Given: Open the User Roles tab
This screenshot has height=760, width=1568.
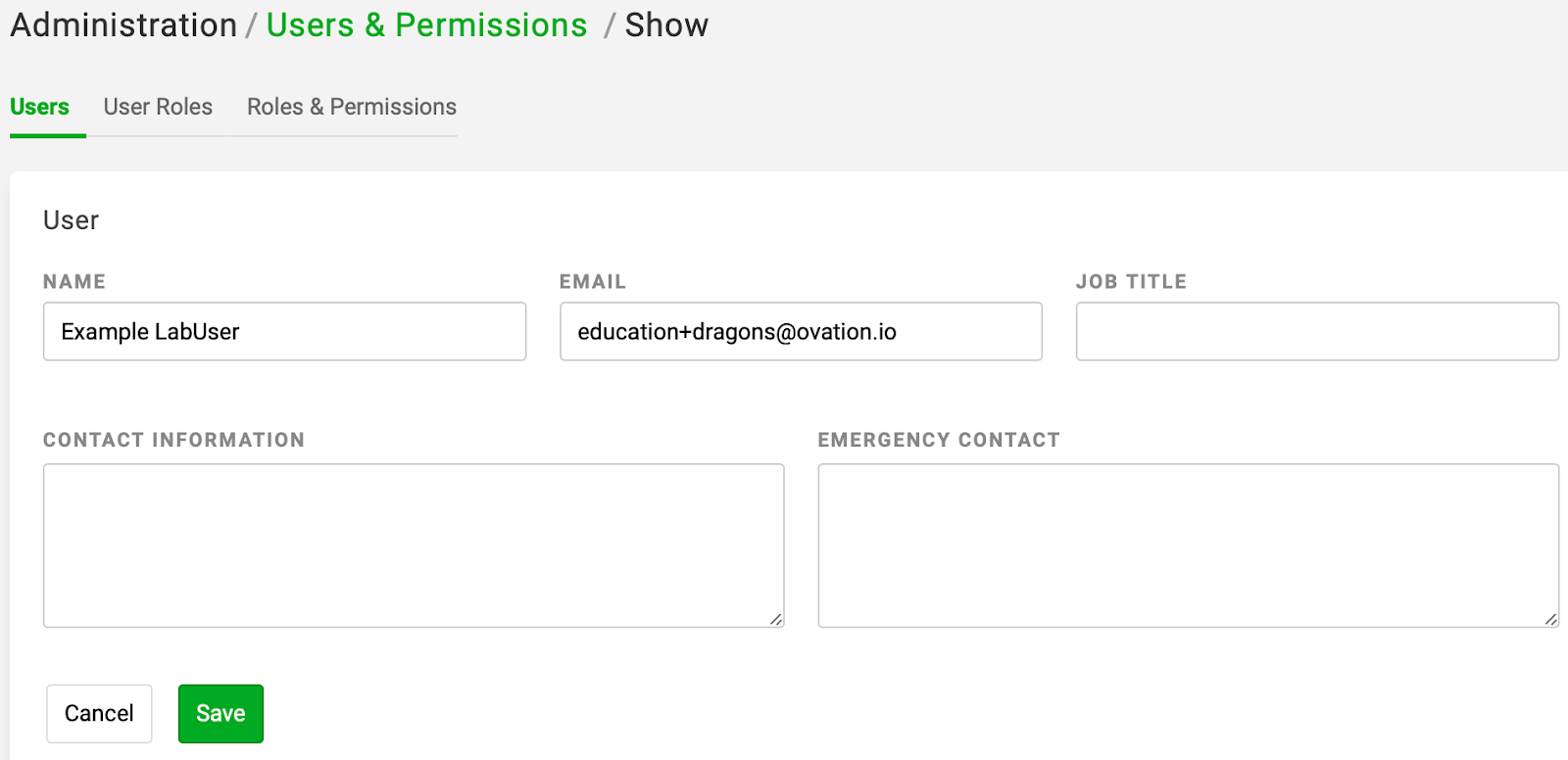Looking at the screenshot, I should pos(158,107).
